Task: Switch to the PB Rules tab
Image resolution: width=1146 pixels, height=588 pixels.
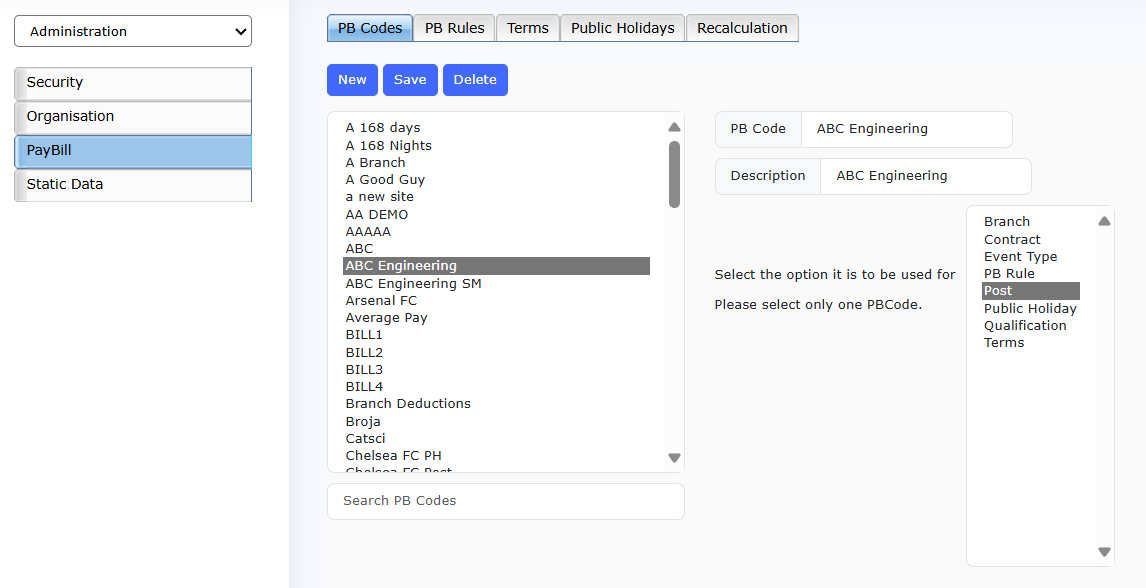Action: pos(454,28)
